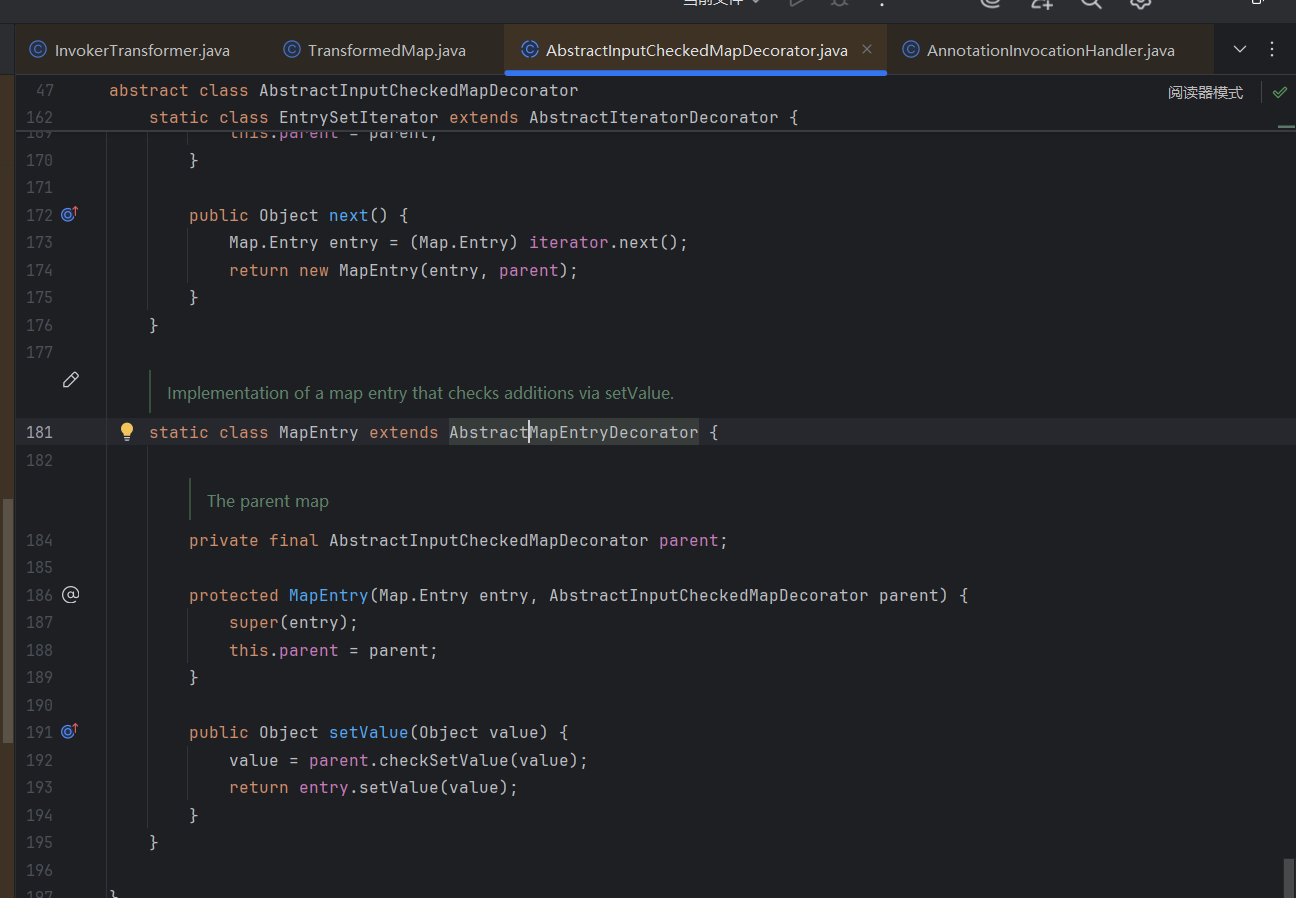Open the 当前文件 run configuration dropdown
1296x898 pixels.
click(722, 3)
